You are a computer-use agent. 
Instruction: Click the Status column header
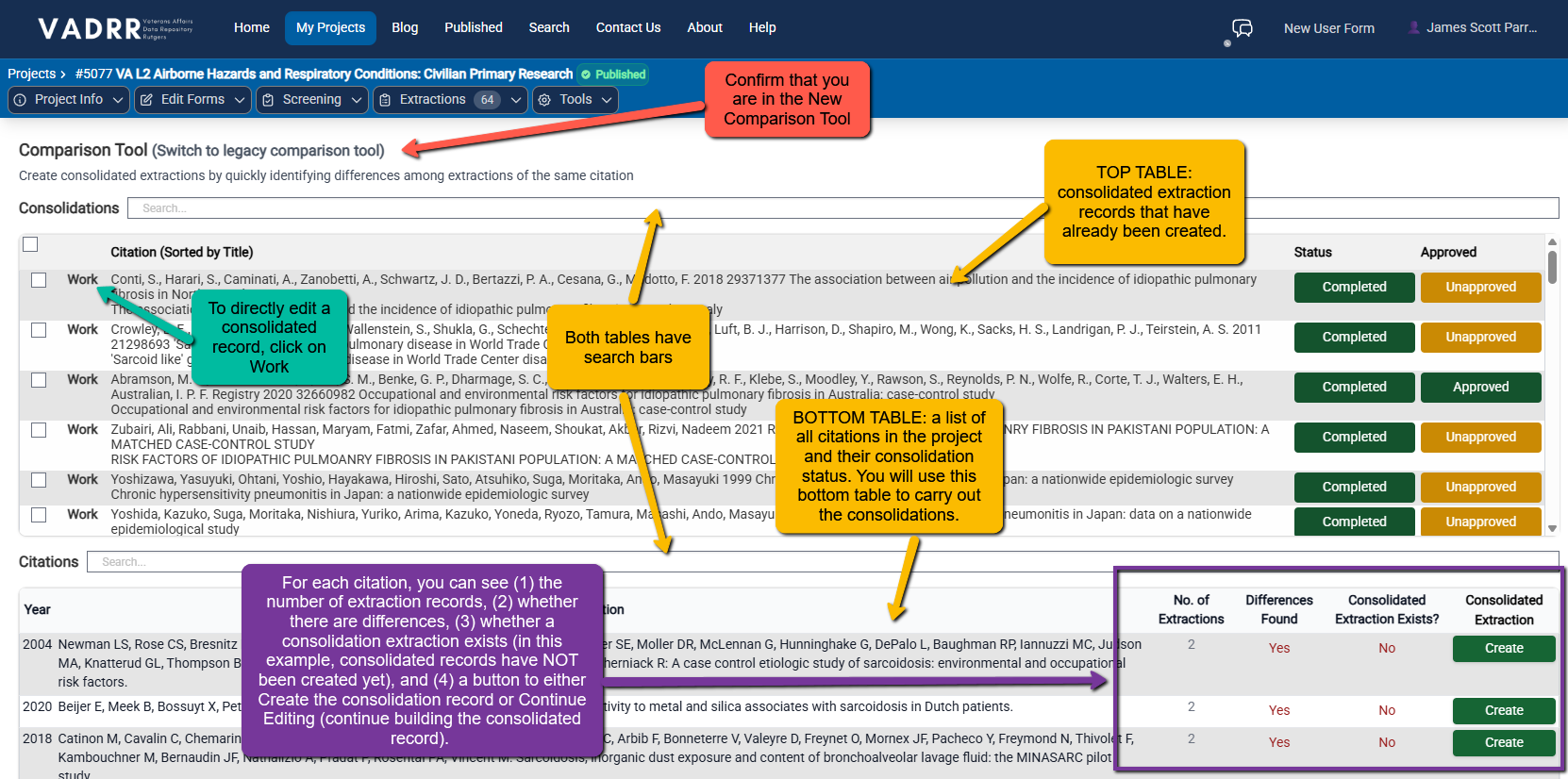point(1312,253)
